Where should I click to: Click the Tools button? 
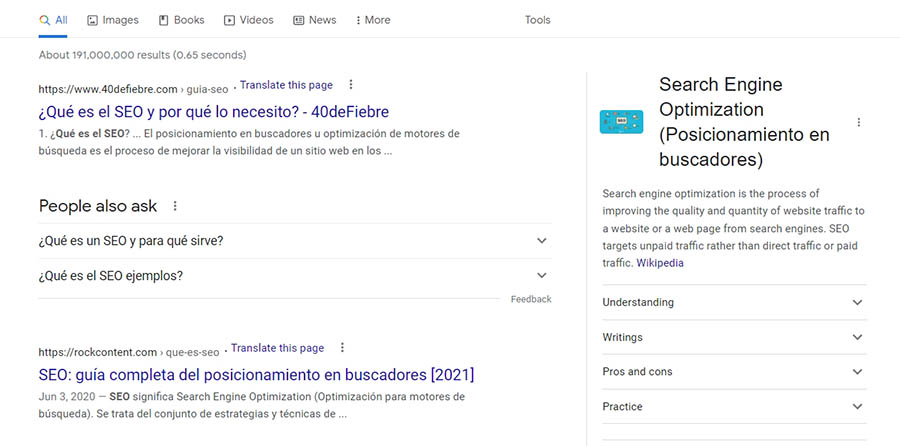tap(537, 20)
